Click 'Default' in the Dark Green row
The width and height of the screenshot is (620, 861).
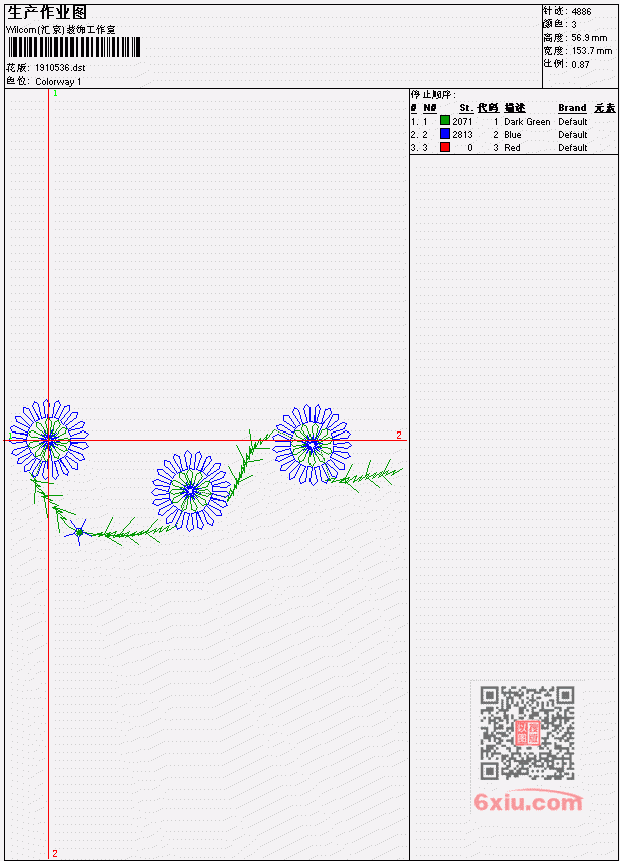pyautogui.click(x=573, y=121)
